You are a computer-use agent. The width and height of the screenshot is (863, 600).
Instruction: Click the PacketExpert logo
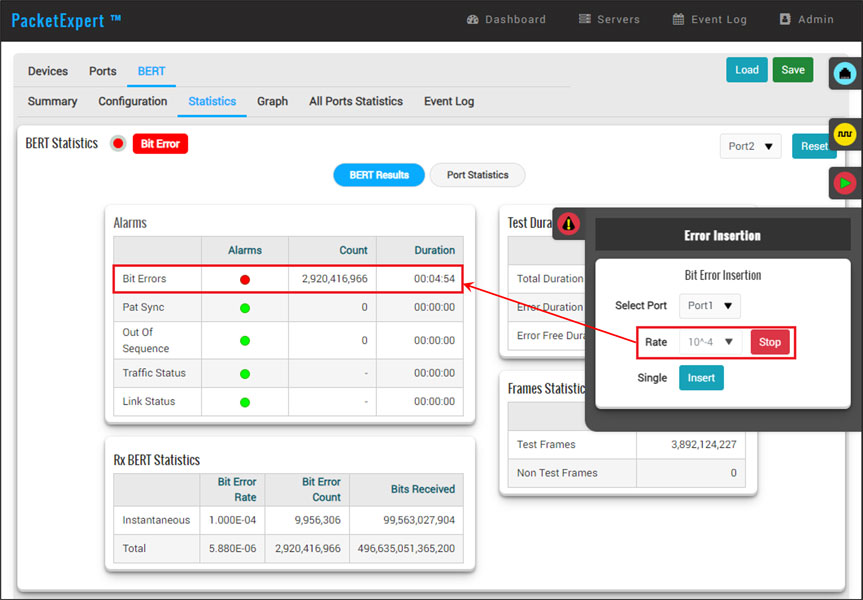(x=66, y=20)
